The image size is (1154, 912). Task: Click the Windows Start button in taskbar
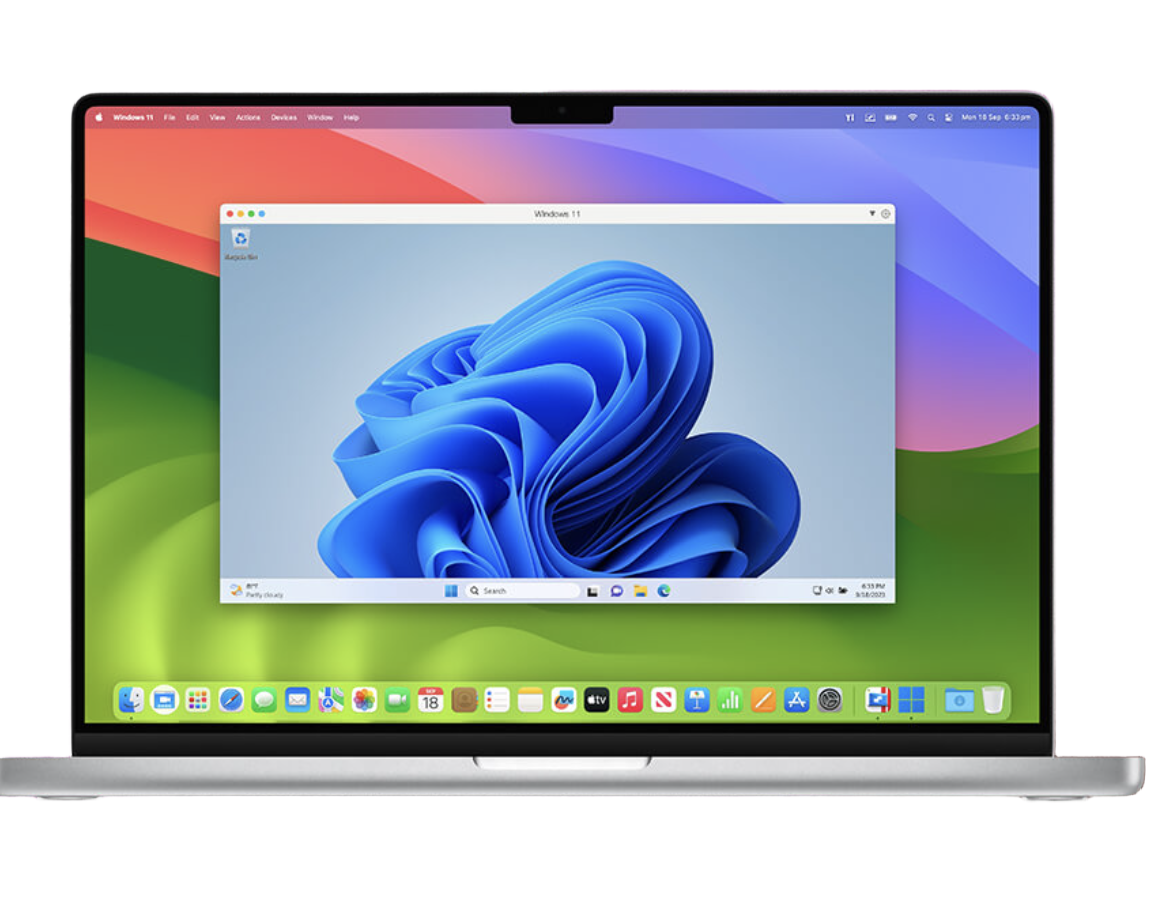(451, 591)
